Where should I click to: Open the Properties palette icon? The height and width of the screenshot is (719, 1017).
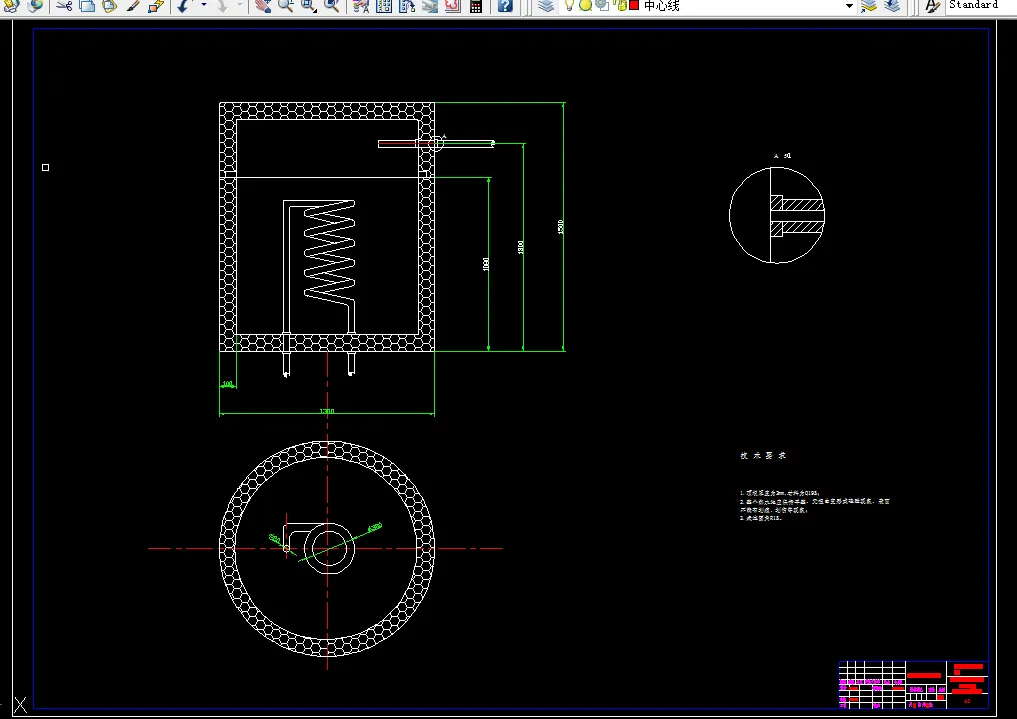click(361, 5)
